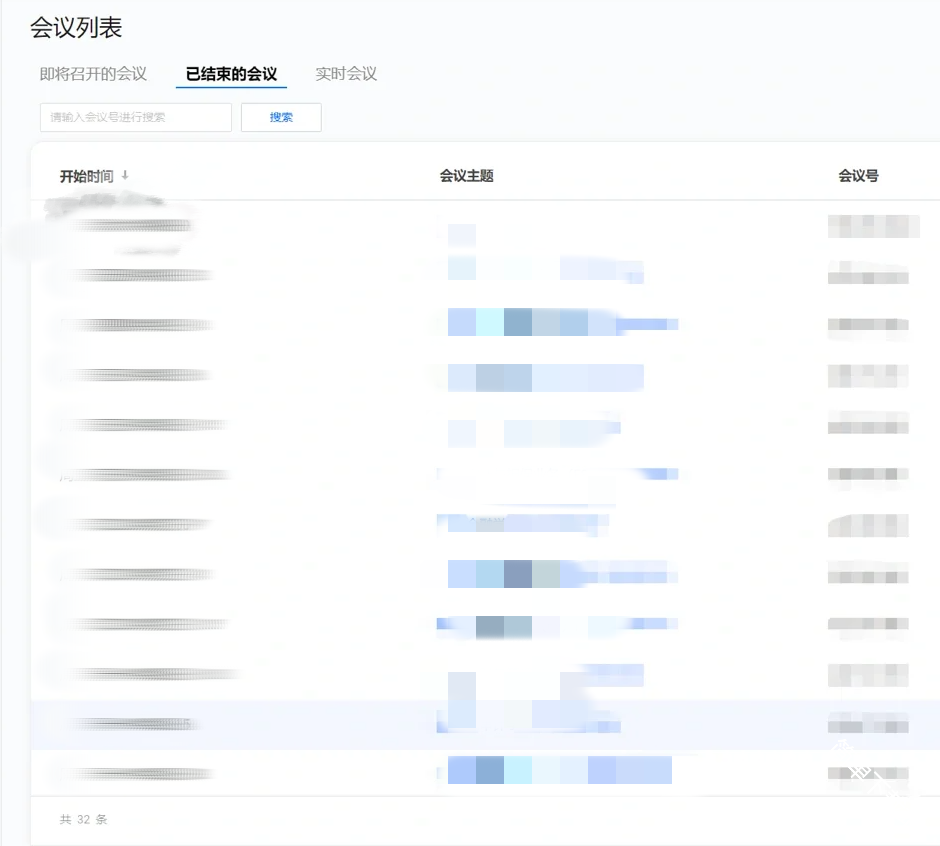
Task: Focus the meeting number search input field
Action: [x=136, y=117]
